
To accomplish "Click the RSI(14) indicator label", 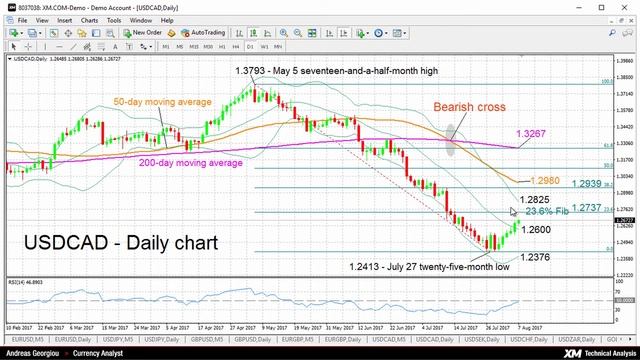I will tap(25, 282).
